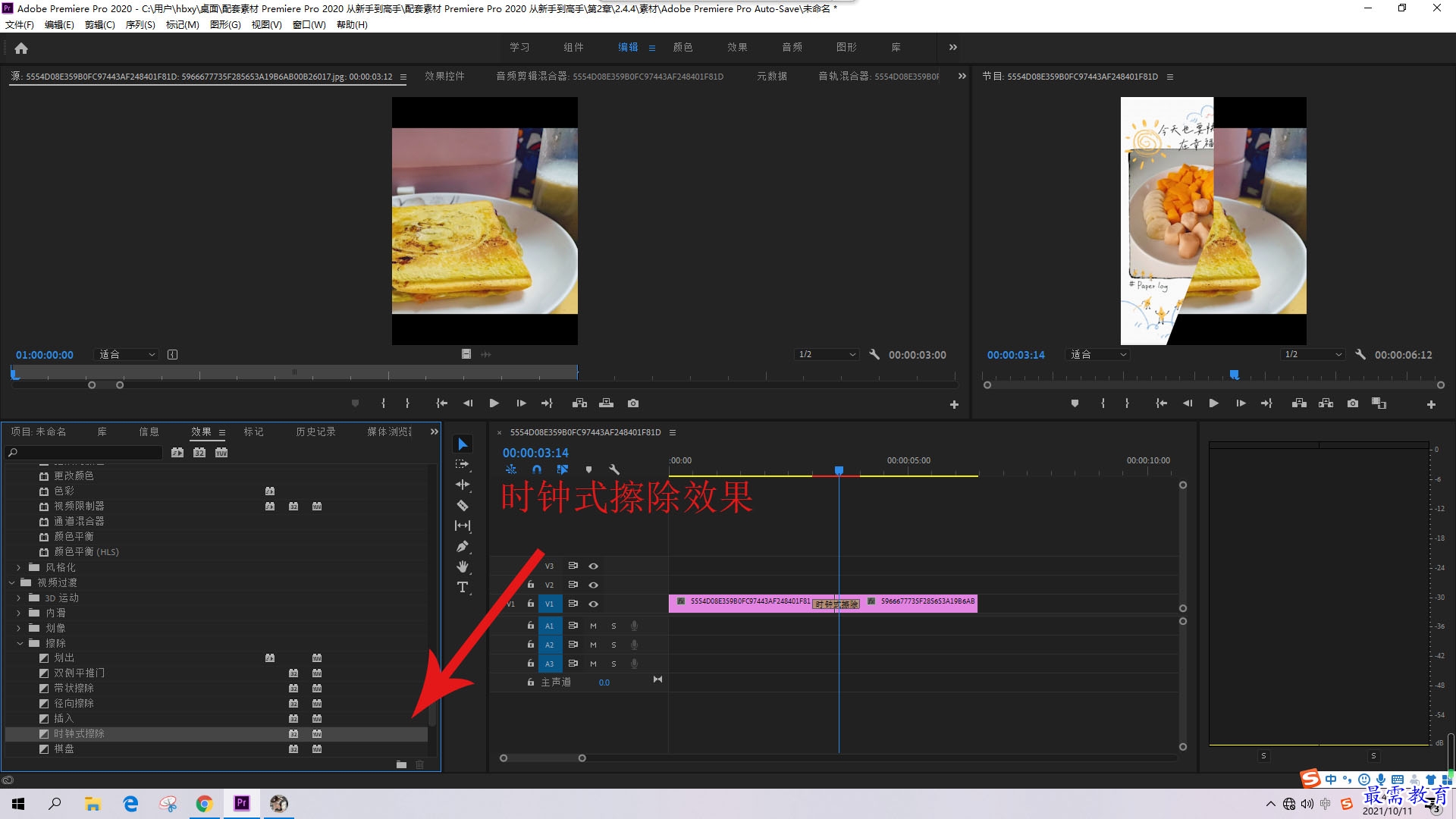Toggle linked selection in timeline

tap(562, 469)
